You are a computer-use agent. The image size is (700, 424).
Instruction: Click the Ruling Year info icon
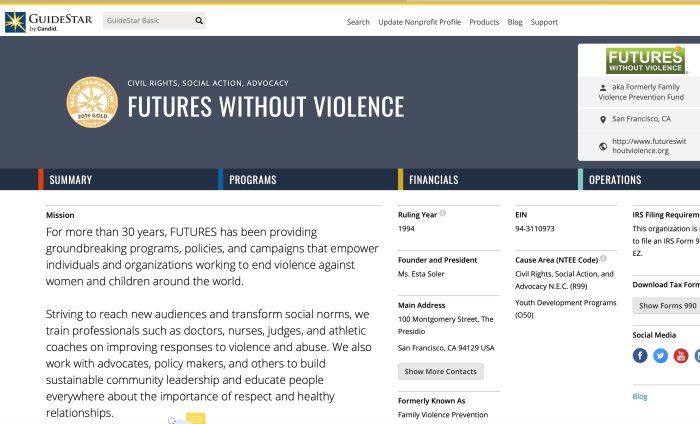[443, 213]
